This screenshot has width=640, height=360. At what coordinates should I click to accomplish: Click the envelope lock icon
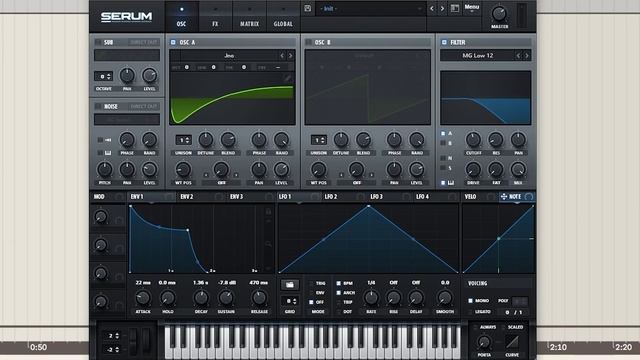pos(268,211)
